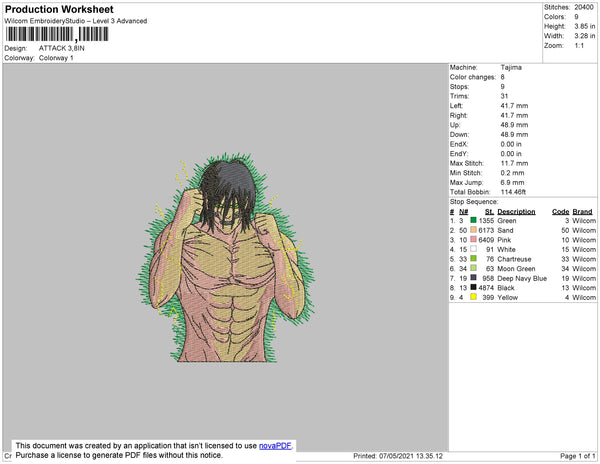This screenshot has height=464, width=600.
Task: Click the stitch count '4874' for Black
Action: (x=486, y=288)
